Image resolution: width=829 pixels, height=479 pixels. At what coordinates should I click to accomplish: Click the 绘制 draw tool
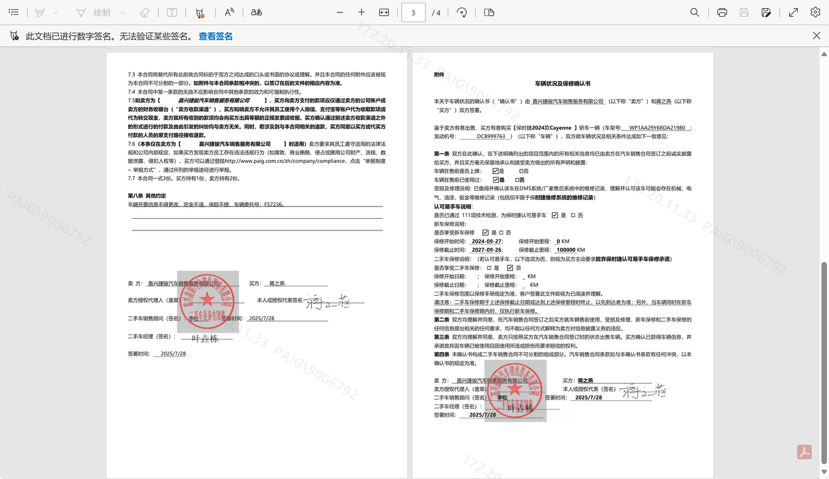95,13
